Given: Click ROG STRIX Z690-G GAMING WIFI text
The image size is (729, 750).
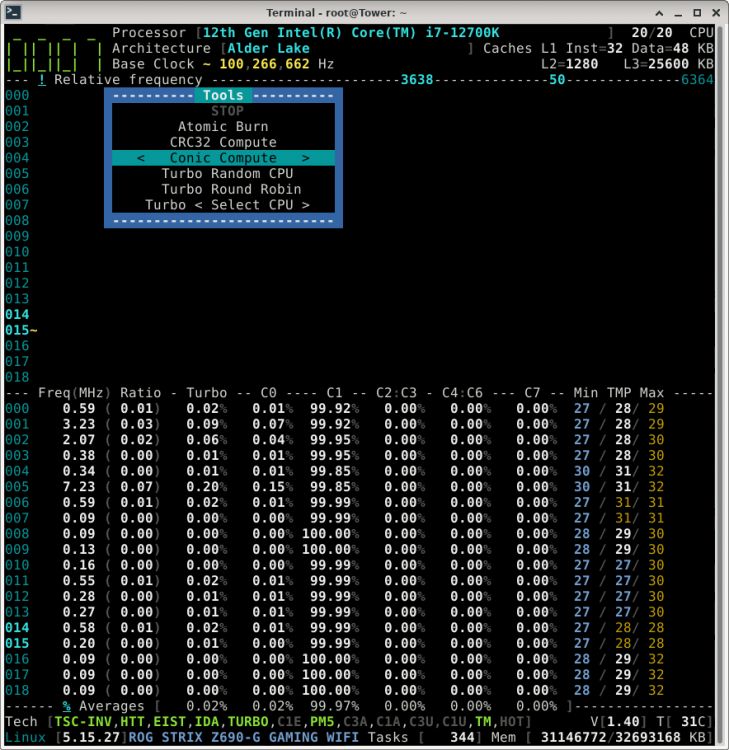Looking at the screenshot, I should click(243, 738).
